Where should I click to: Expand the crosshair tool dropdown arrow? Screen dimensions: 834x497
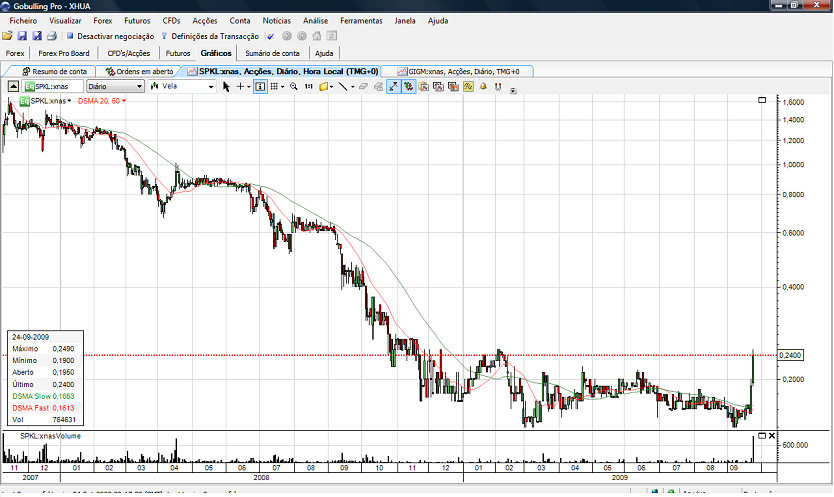tap(248, 87)
